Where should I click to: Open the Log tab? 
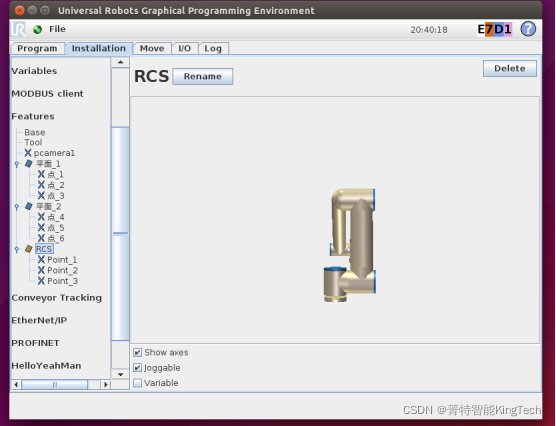[213, 48]
